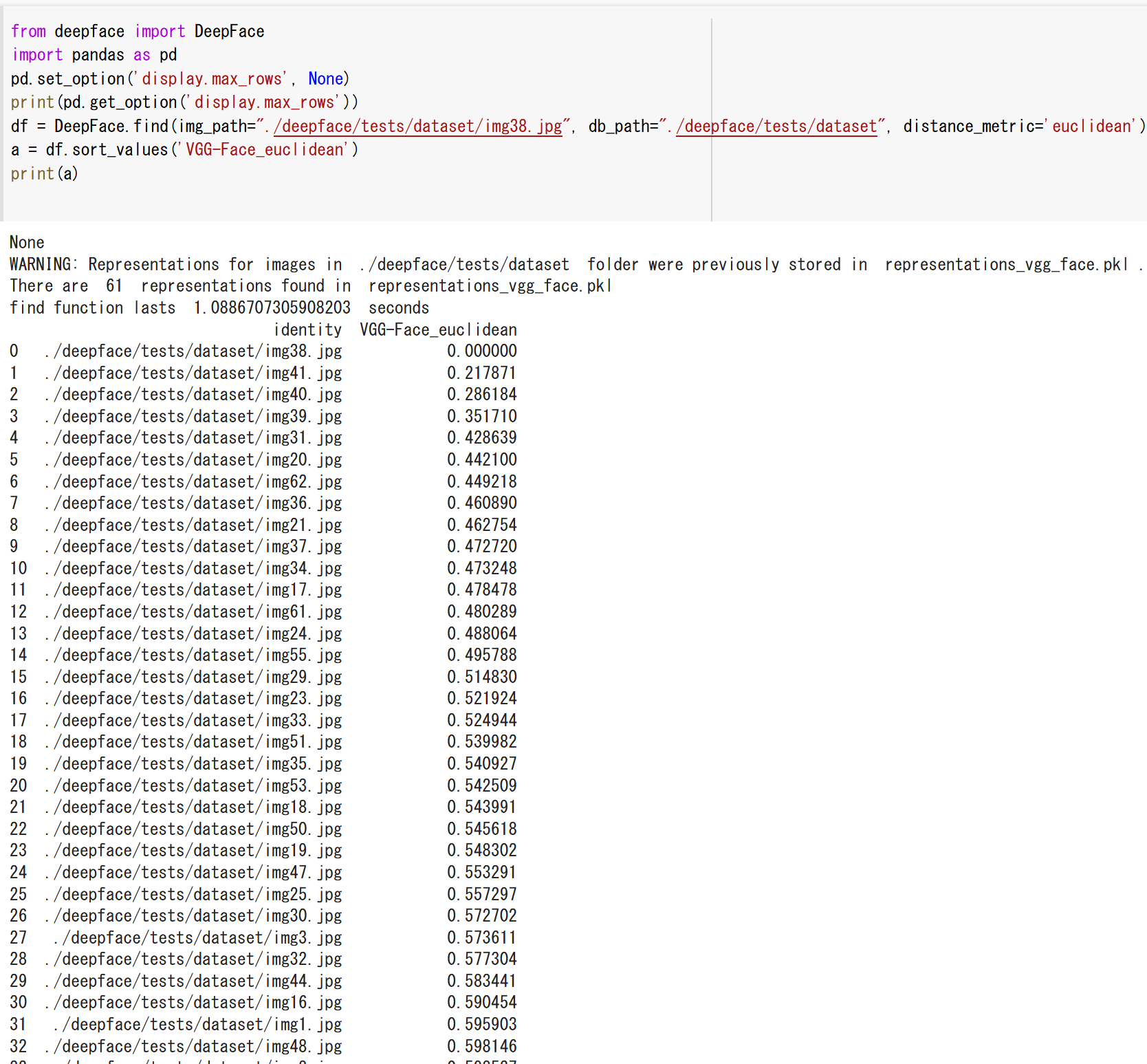Click the 'from deepface import DeepFace' code line
Image resolution: width=1147 pixels, height=1064 pixels.
[138, 32]
